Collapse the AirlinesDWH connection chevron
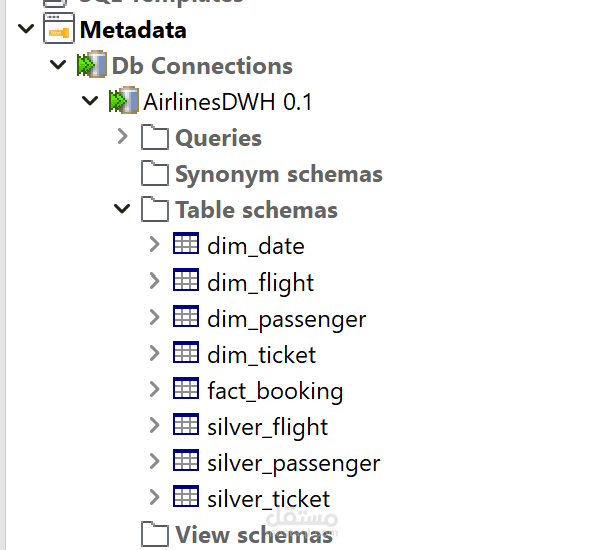604x550 pixels. pyautogui.click(x=90, y=102)
